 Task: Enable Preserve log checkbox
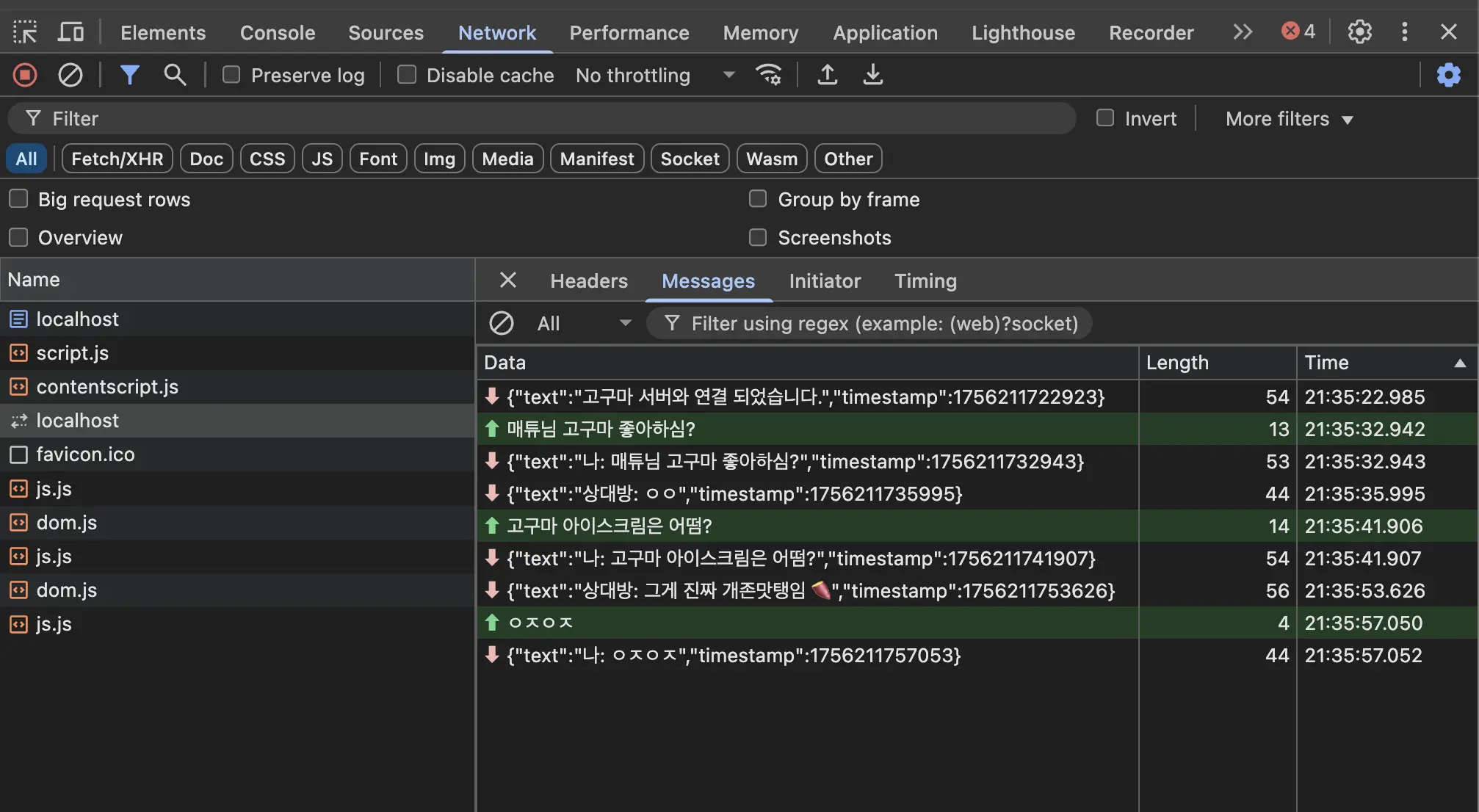click(231, 75)
